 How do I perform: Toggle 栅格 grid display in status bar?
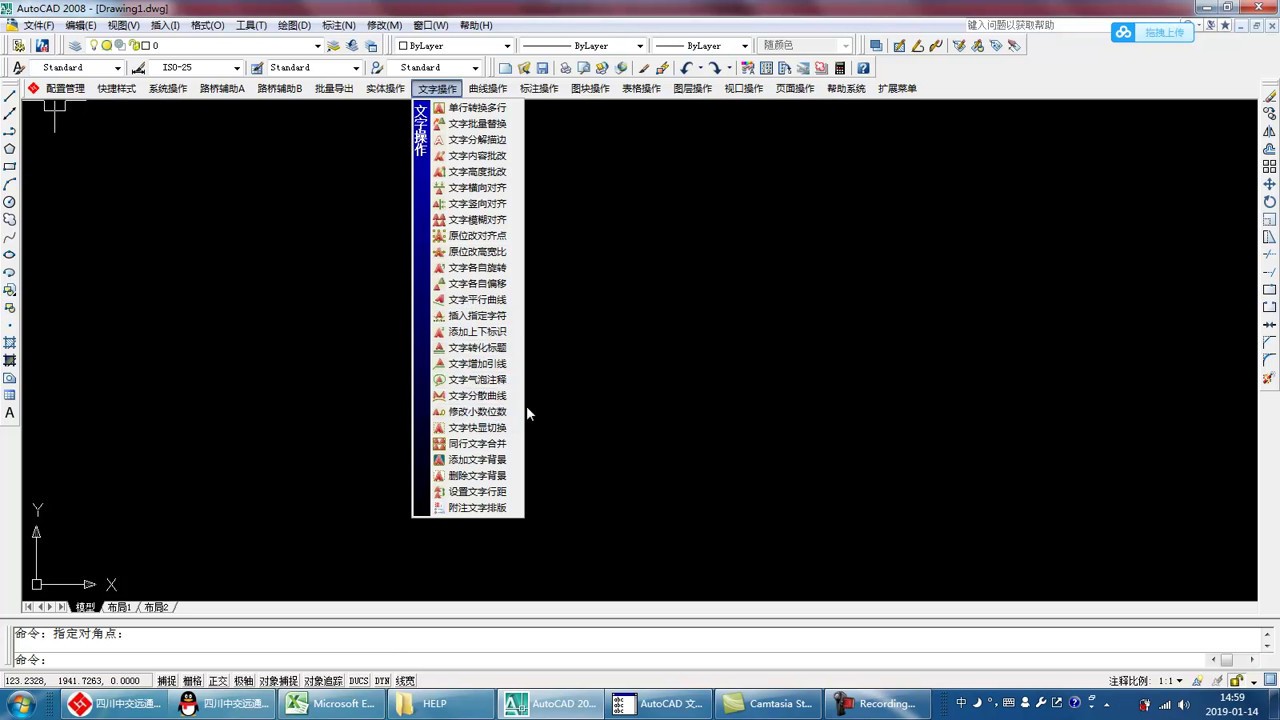[192, 681]
